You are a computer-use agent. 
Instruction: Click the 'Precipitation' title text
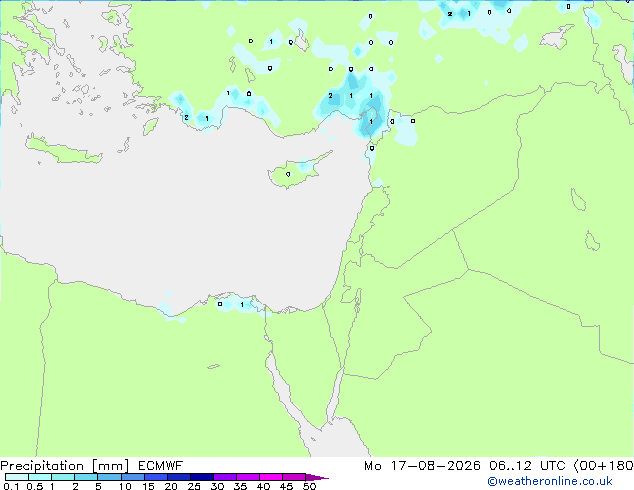pyautogui.click(x=42, y=466)
